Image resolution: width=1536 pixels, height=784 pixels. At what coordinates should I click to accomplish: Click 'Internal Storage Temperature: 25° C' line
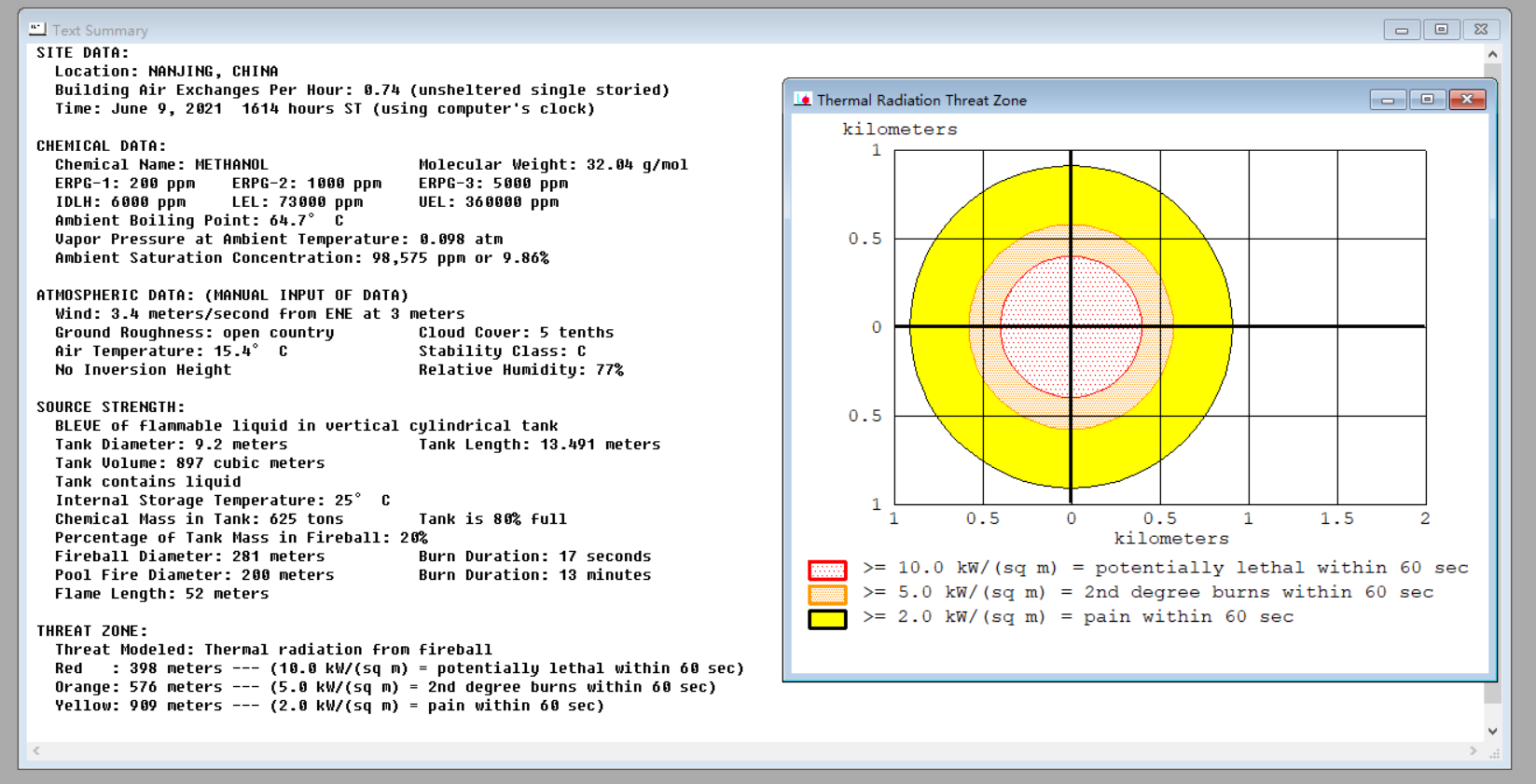click(x=223, y=501)
